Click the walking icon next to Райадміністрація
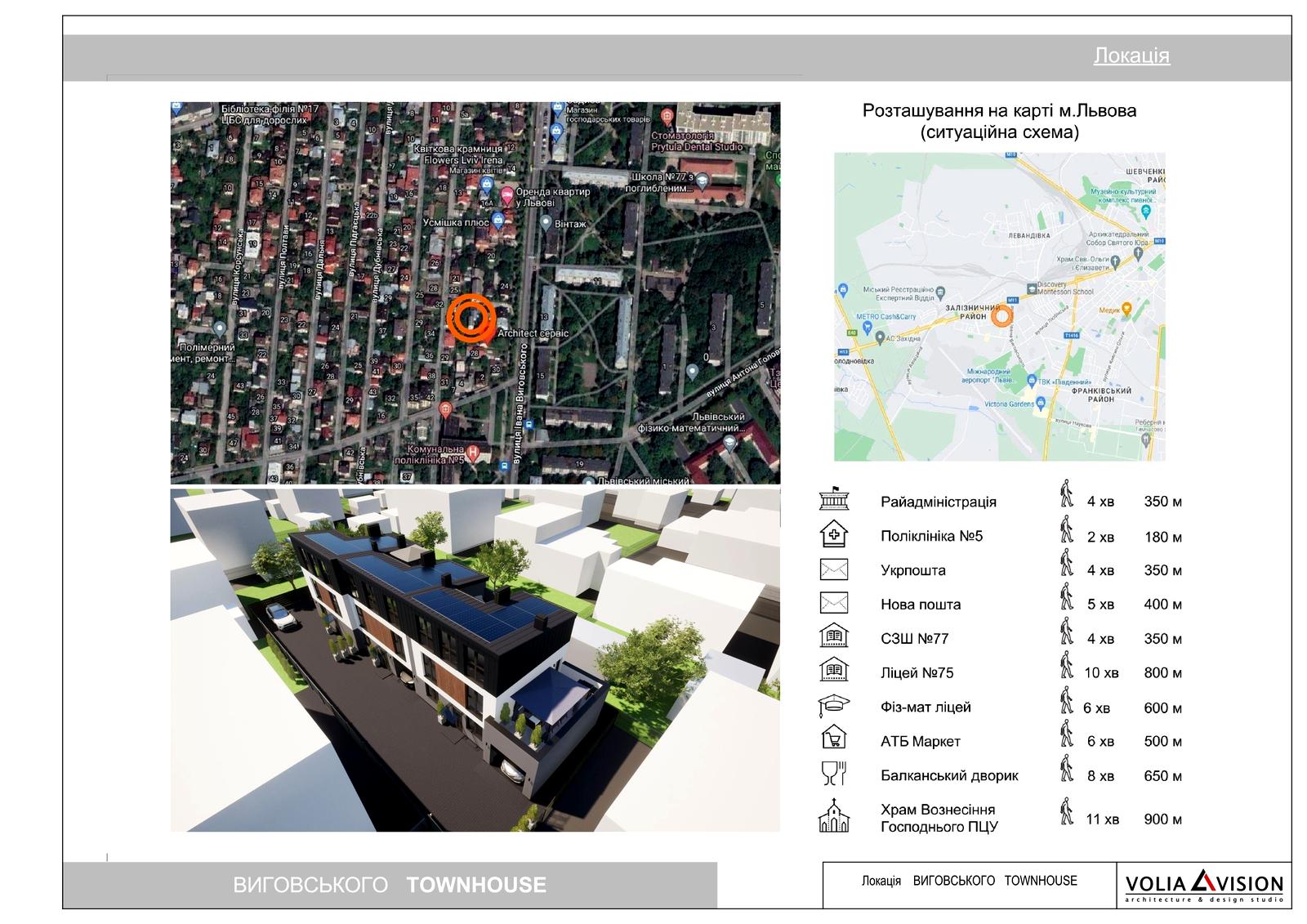1307x924 pixels. 1066,495
